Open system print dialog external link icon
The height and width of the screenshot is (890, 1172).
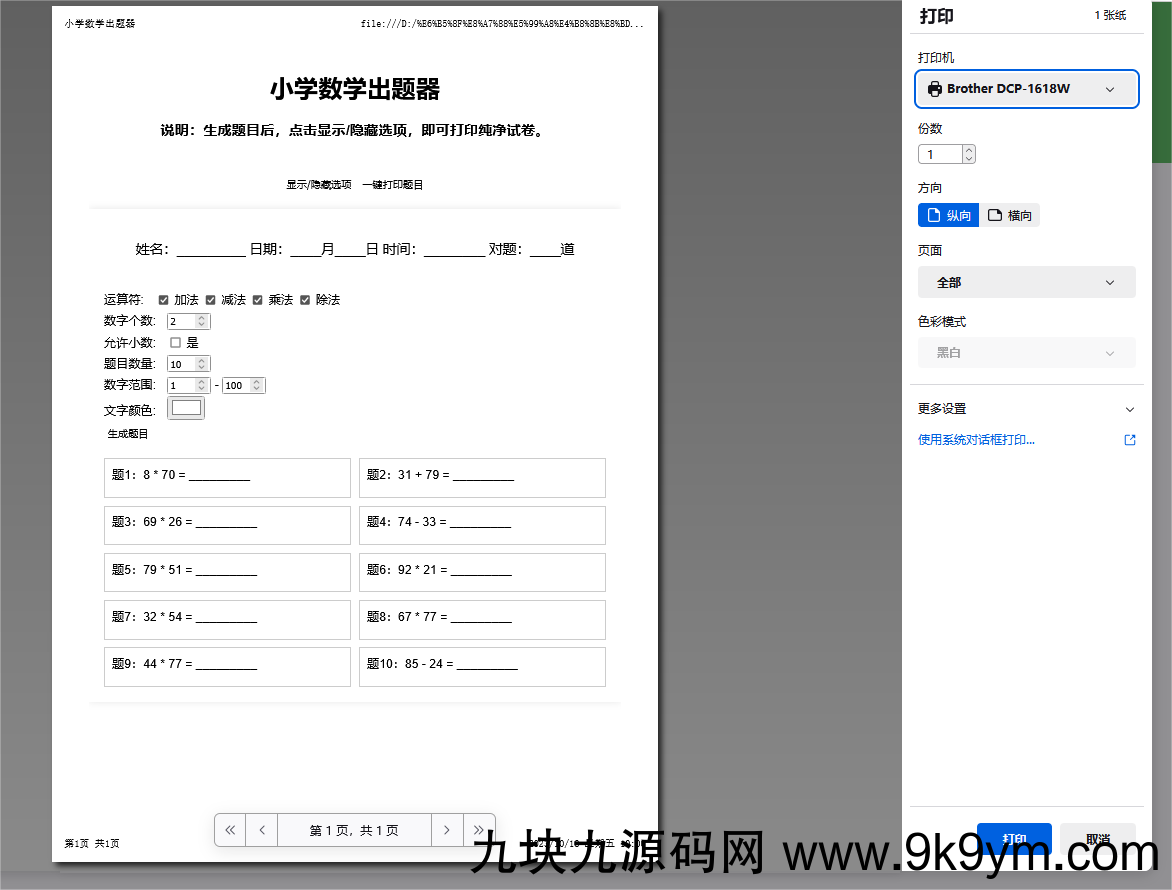pyautogui.click(x=1130, y=440)
